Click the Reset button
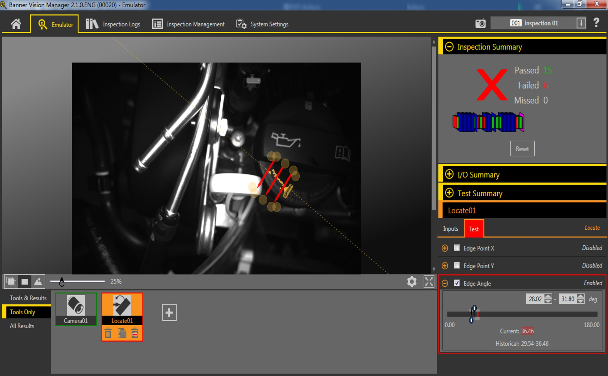The width and height of the screenshot is (608, 376). 522,148
